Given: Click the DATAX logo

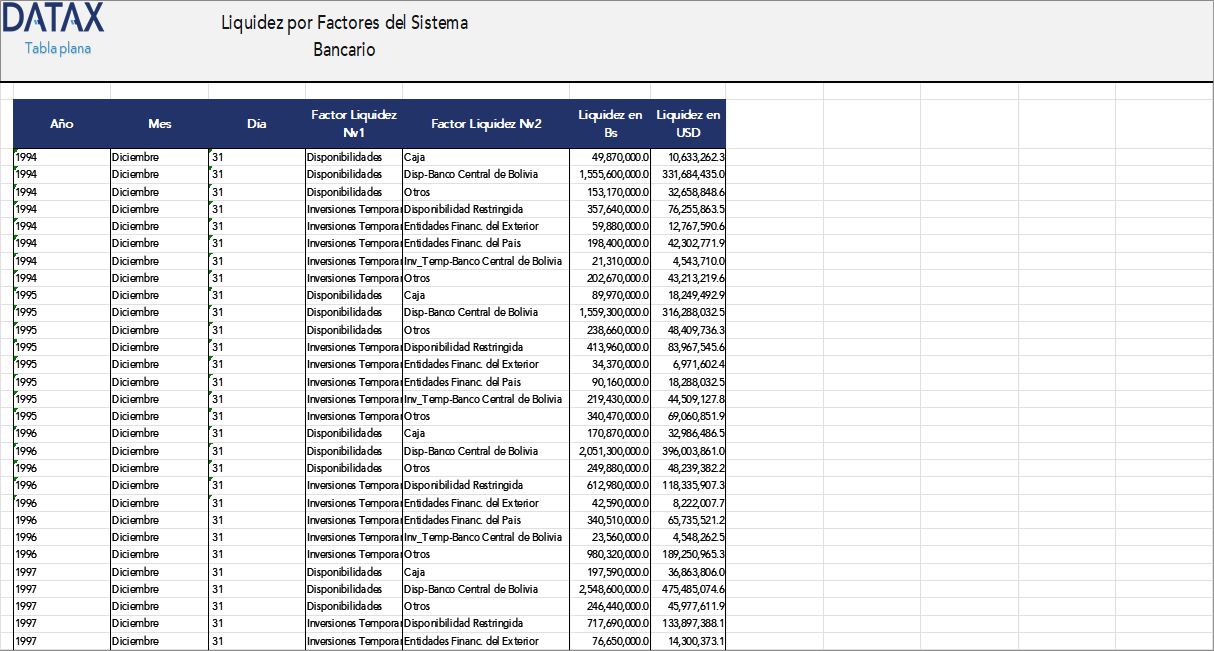Looking at the screenshot, I should coord(55,16).
